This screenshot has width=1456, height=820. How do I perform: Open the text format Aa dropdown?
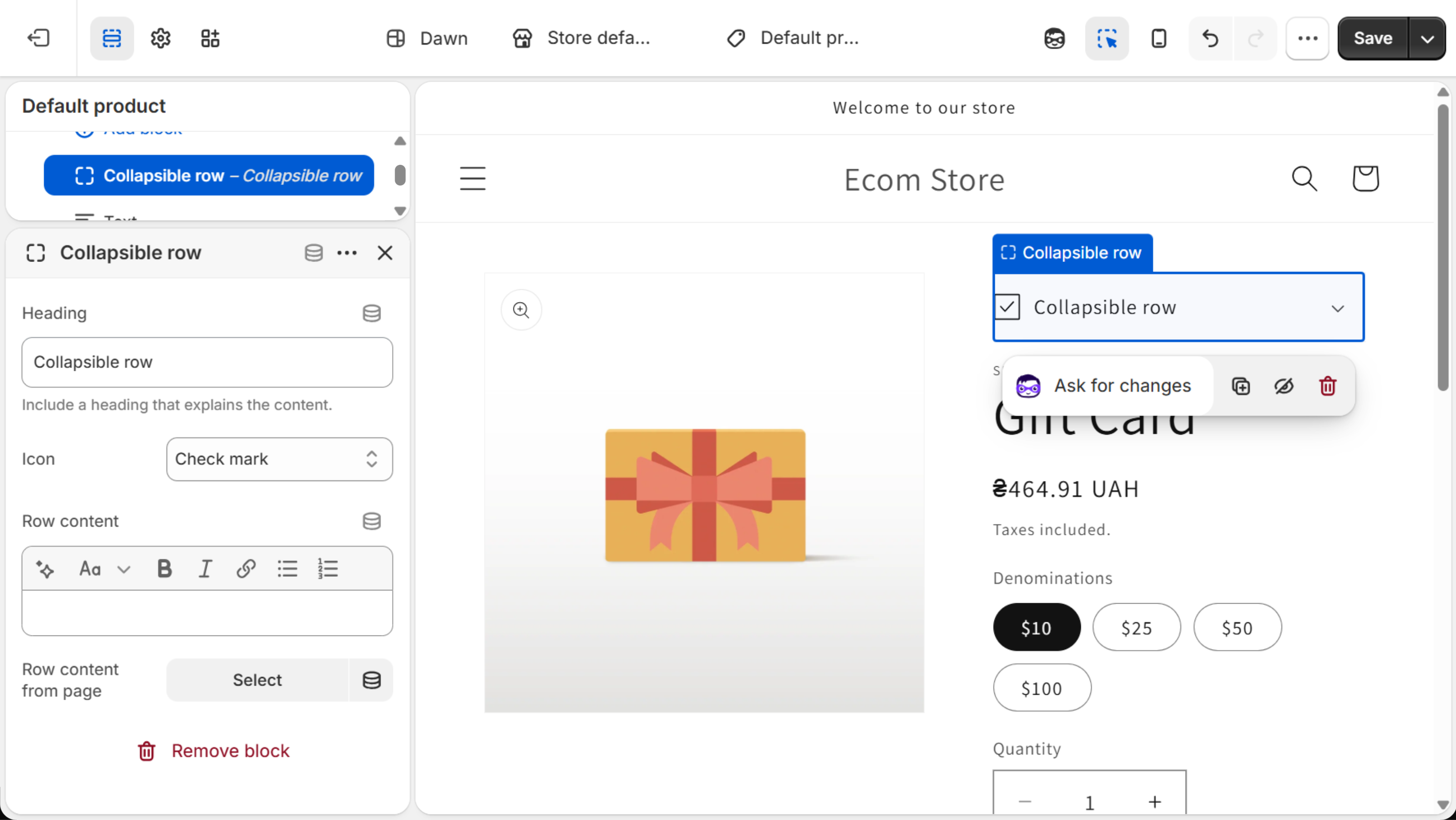pyautogui.click(x=105, y=569)
